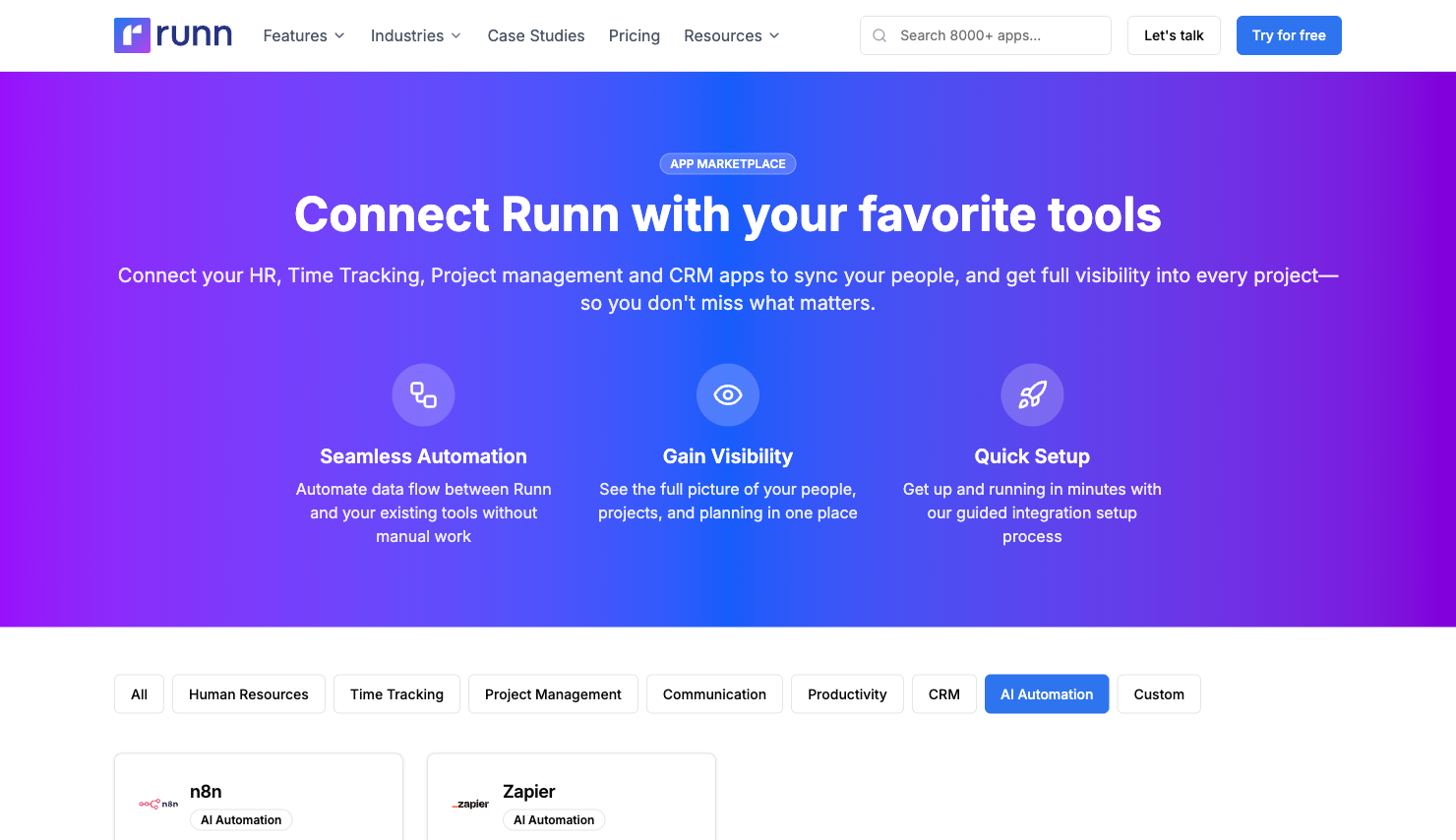Viewport: 1456px width, 840px height.
Task: Open the Case Studies page
Action: point(536,35)
